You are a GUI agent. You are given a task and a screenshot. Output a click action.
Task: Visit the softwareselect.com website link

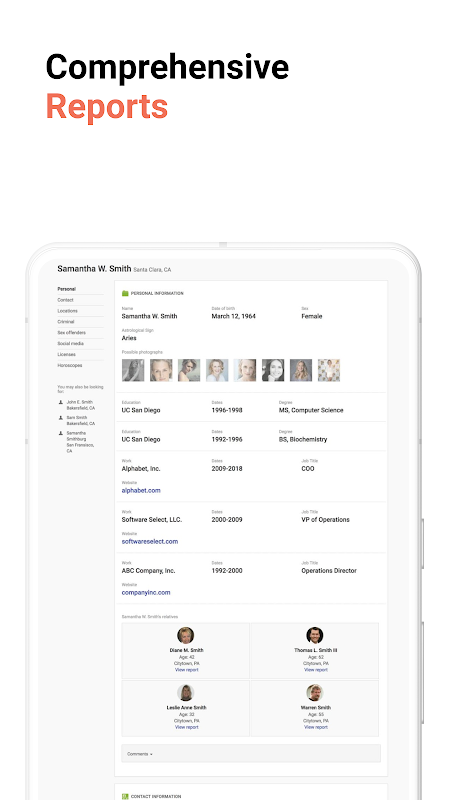pos(149,541)
